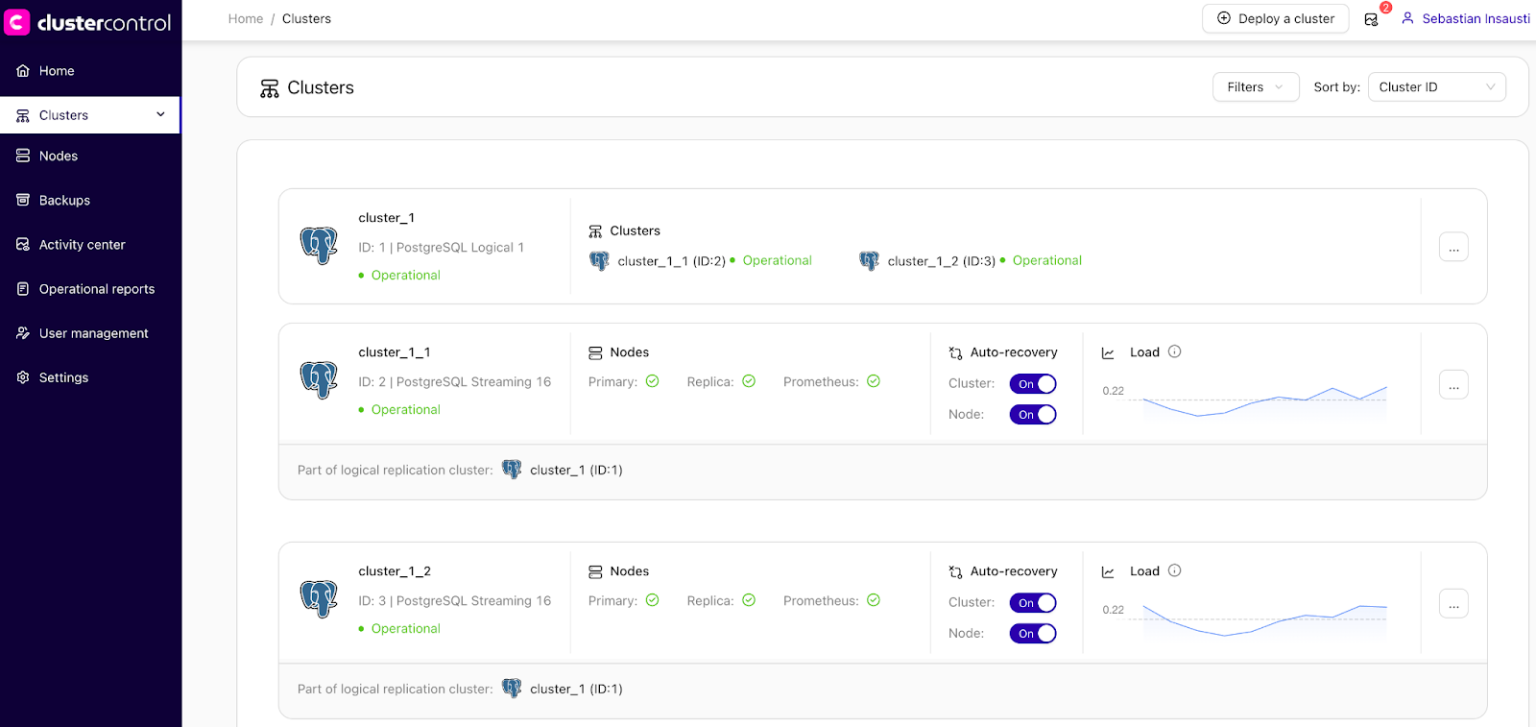Open the Filters dropdown

click(x=1255, y=86)
